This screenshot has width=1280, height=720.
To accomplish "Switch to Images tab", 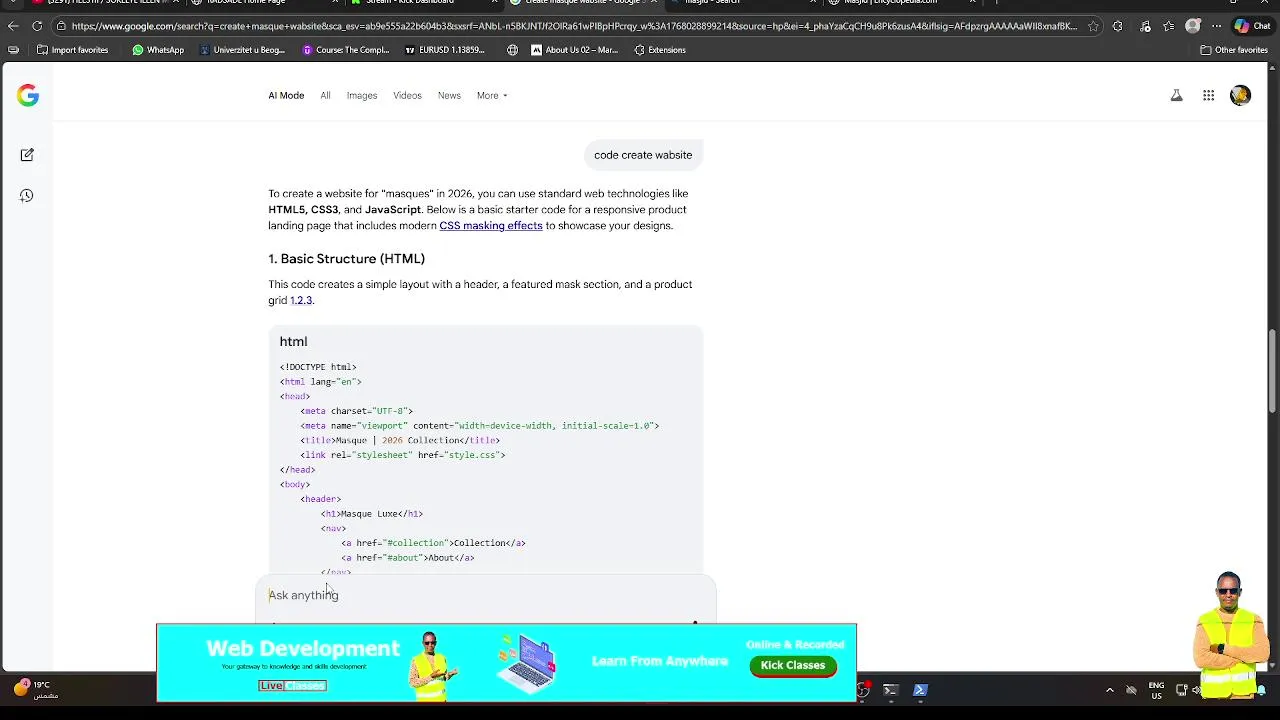I will coord(362,96).
